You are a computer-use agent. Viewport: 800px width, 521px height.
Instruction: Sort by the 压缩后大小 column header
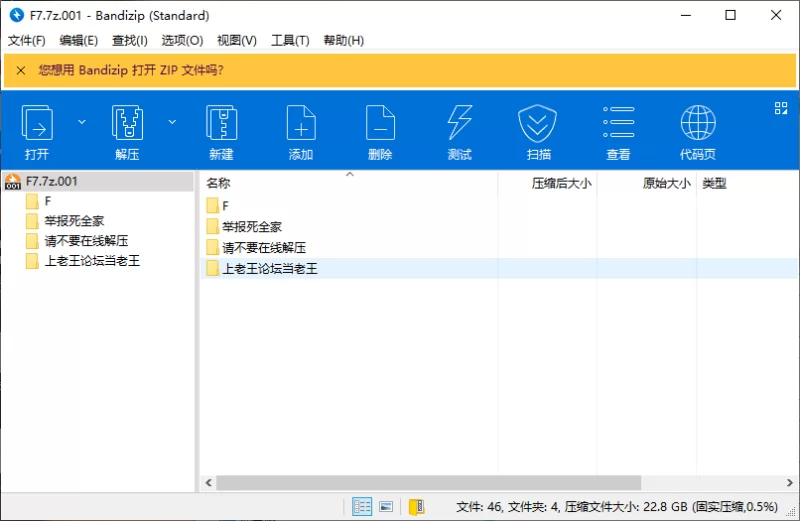pyautogui.click(x=547, y=183)
